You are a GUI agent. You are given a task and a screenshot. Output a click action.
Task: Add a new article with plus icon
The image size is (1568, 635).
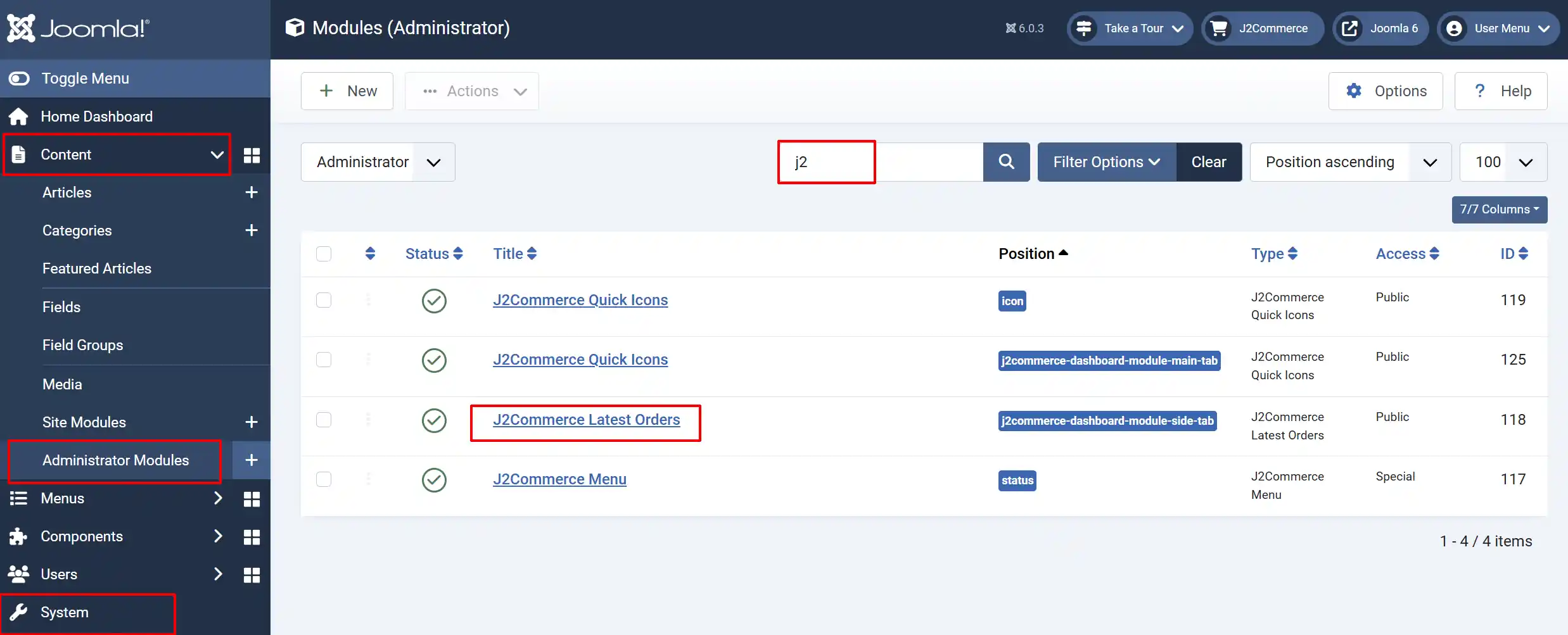tap(252, 192)
